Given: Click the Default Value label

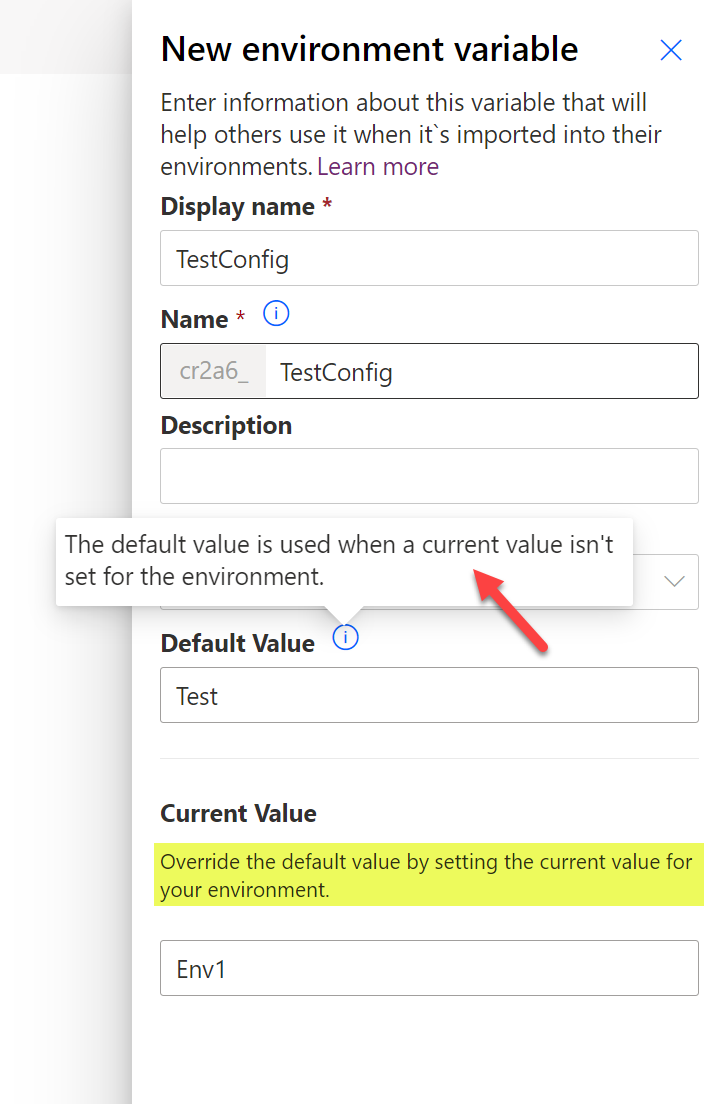Looking at the screenshot, I should tap(237, 644).
